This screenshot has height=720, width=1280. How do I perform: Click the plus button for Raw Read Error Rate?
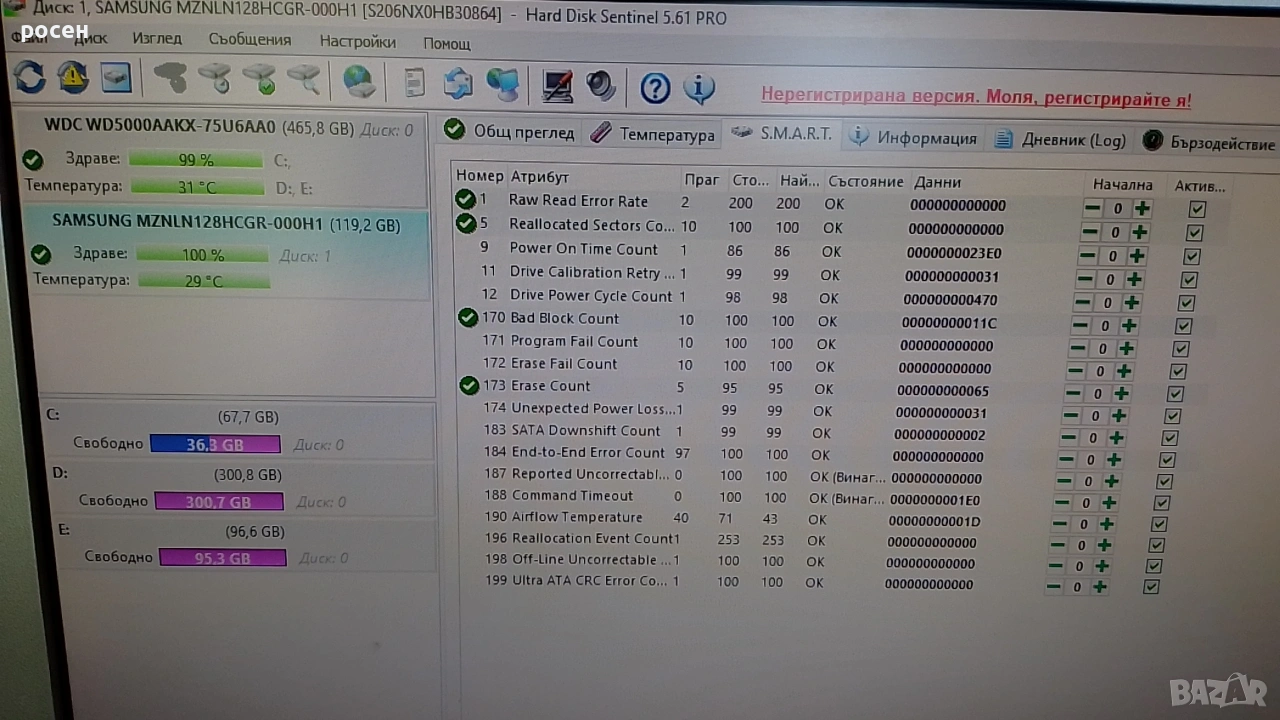point(1141,209)
